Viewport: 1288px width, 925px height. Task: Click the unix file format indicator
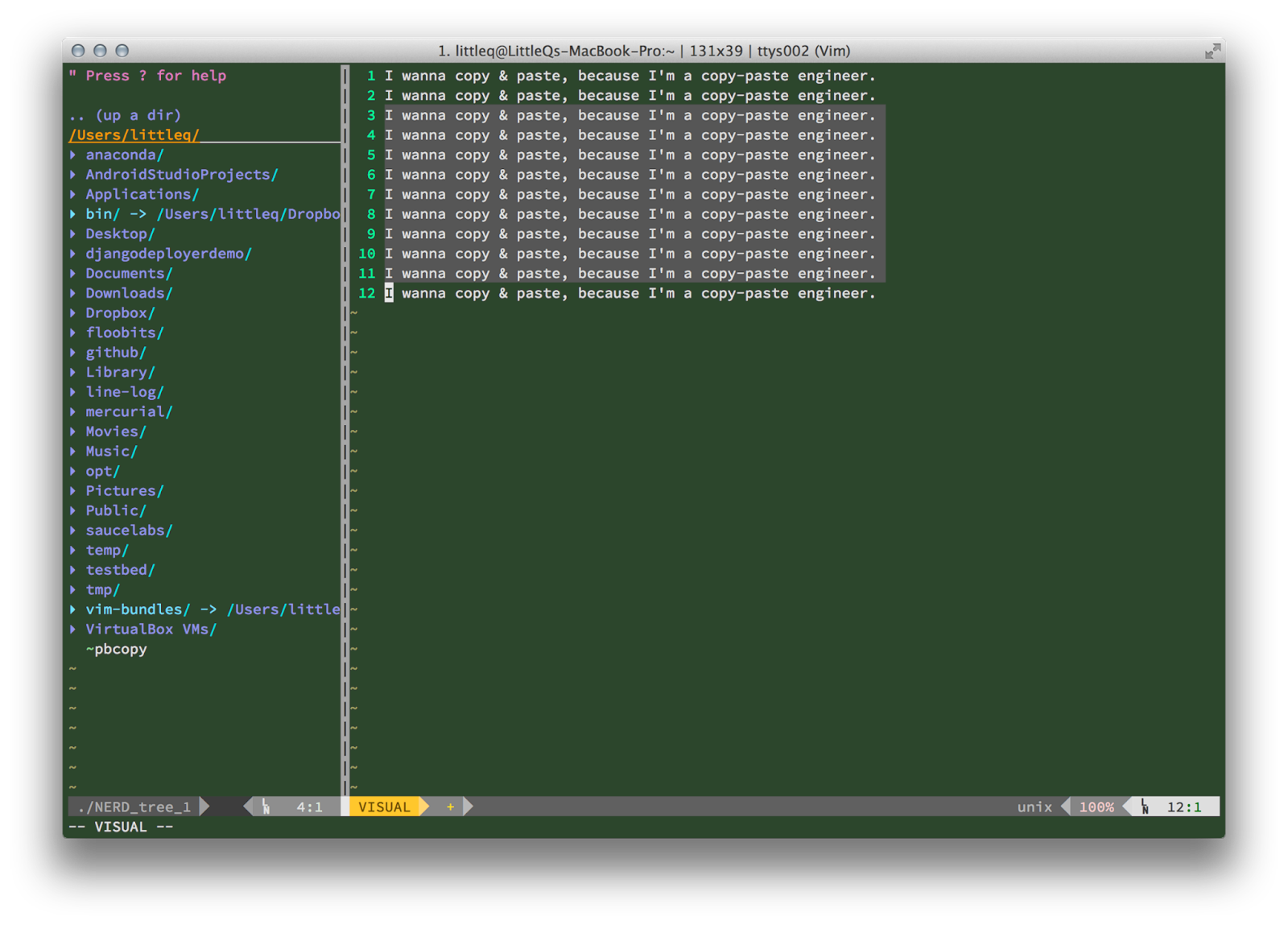pos(1034,807)
